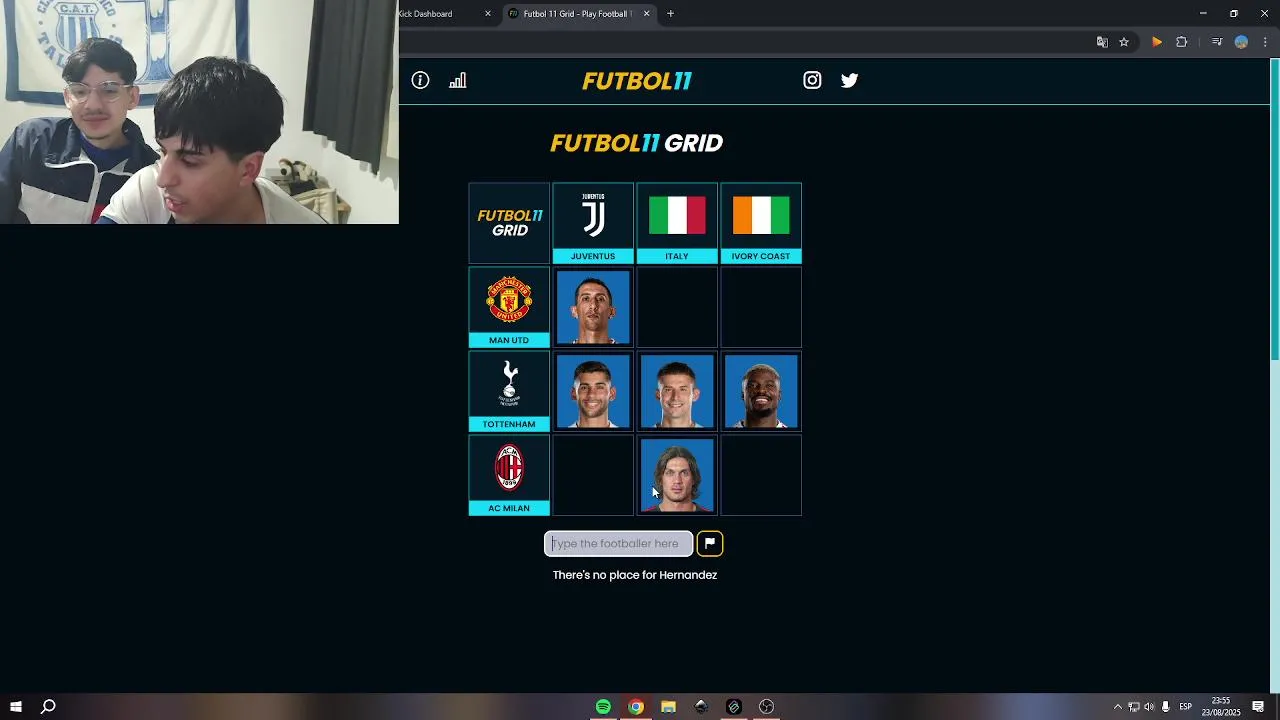Open the Windows notifications center
1280x720 pixels.
(x=1258, y=707)
